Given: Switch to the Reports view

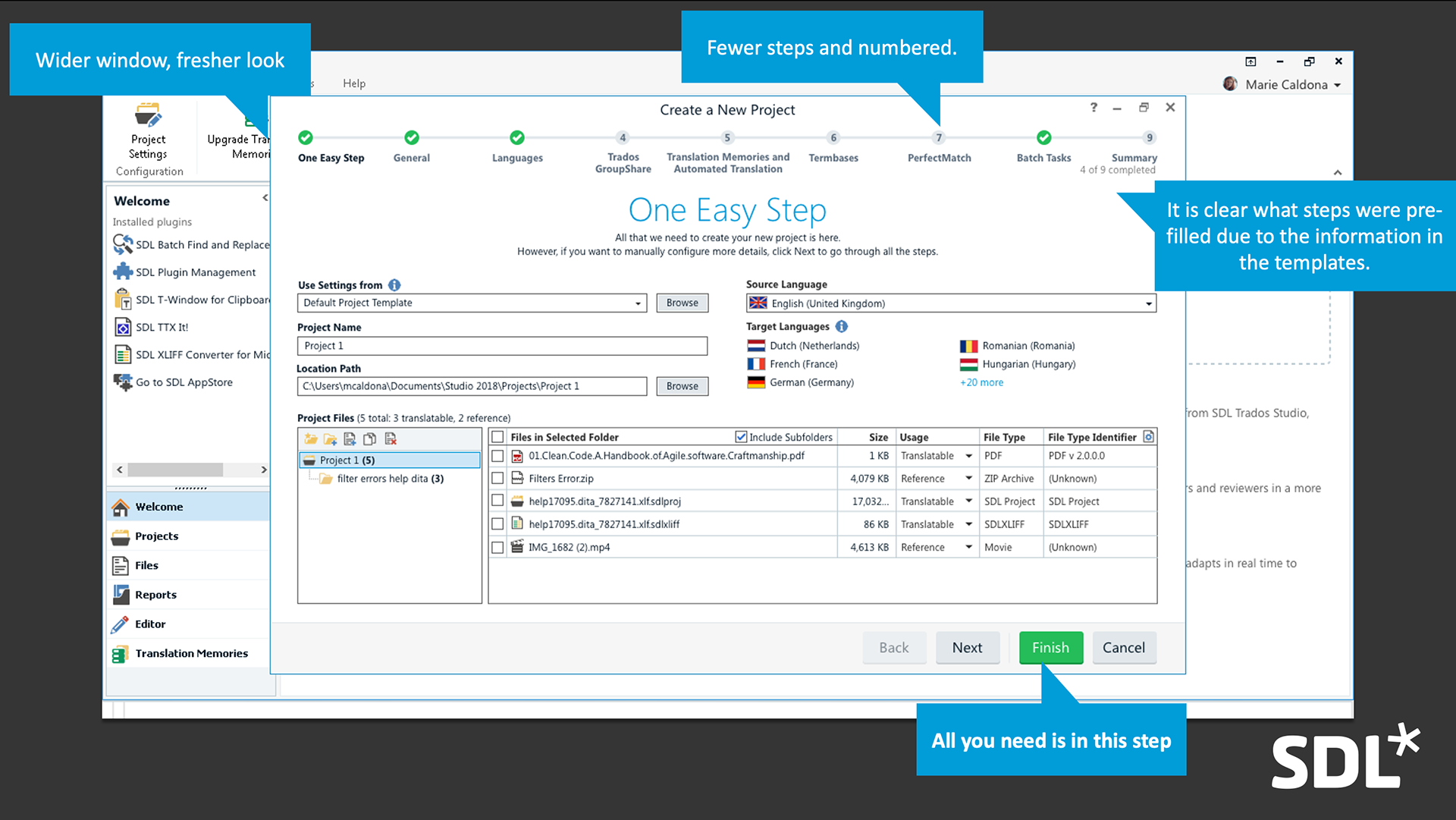Looking at the screenshot, I should coord(188,595).
